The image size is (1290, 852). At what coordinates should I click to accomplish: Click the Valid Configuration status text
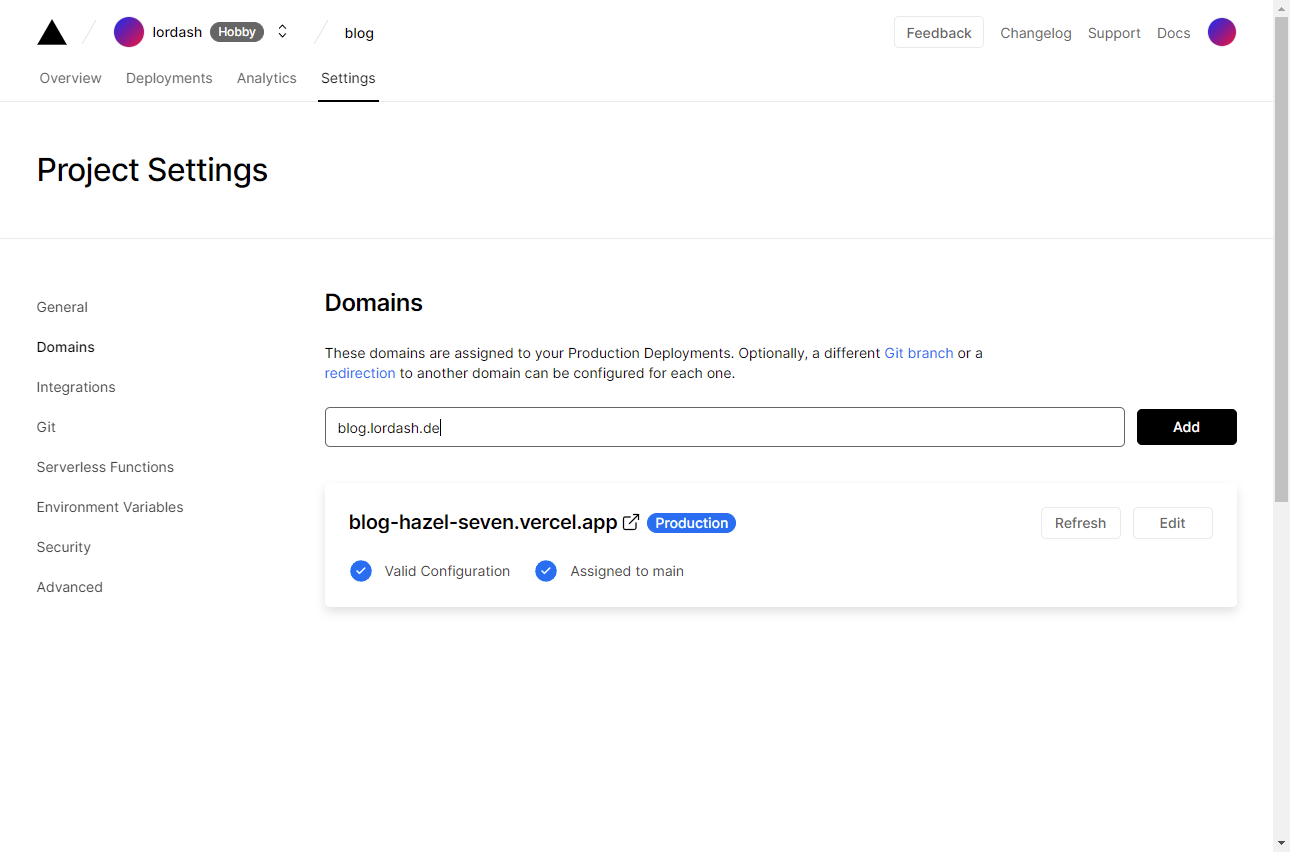tap(447, 571)
